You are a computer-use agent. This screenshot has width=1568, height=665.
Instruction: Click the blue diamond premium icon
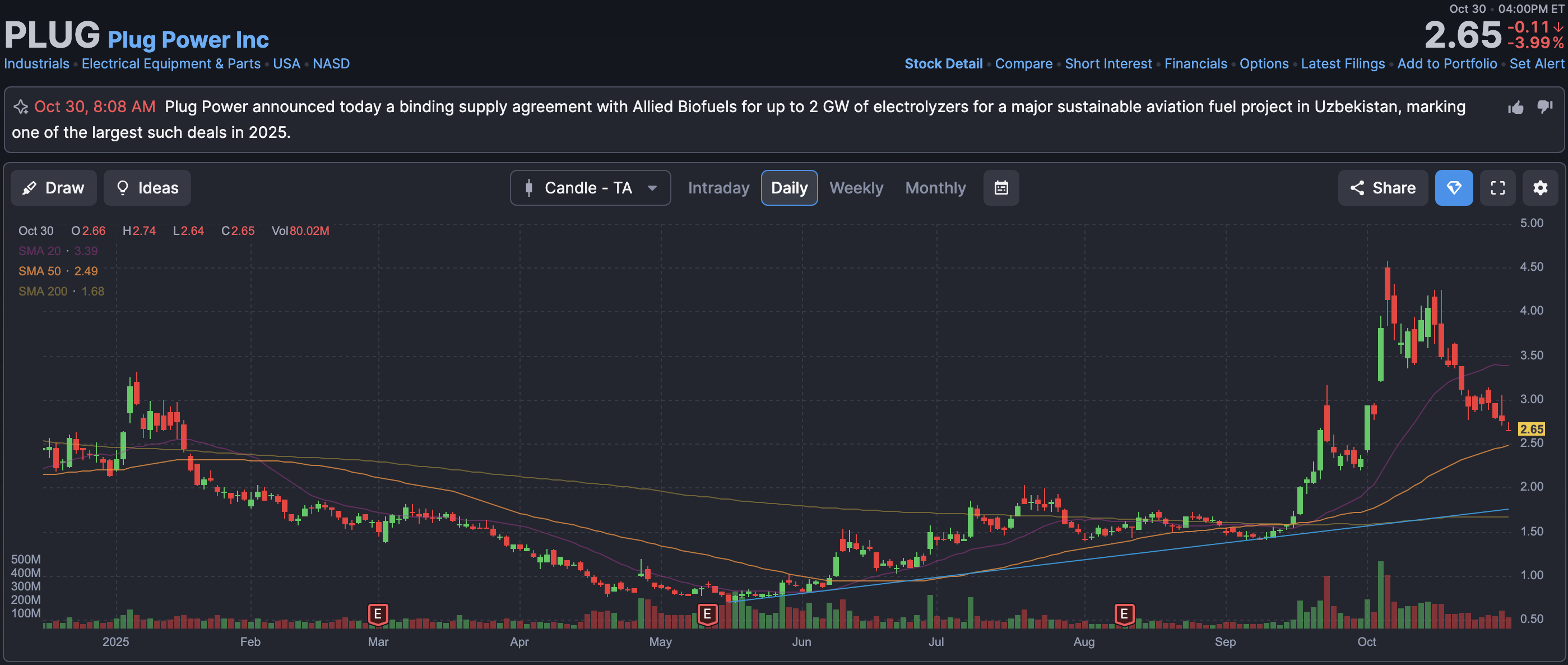tap(1454, 188)
